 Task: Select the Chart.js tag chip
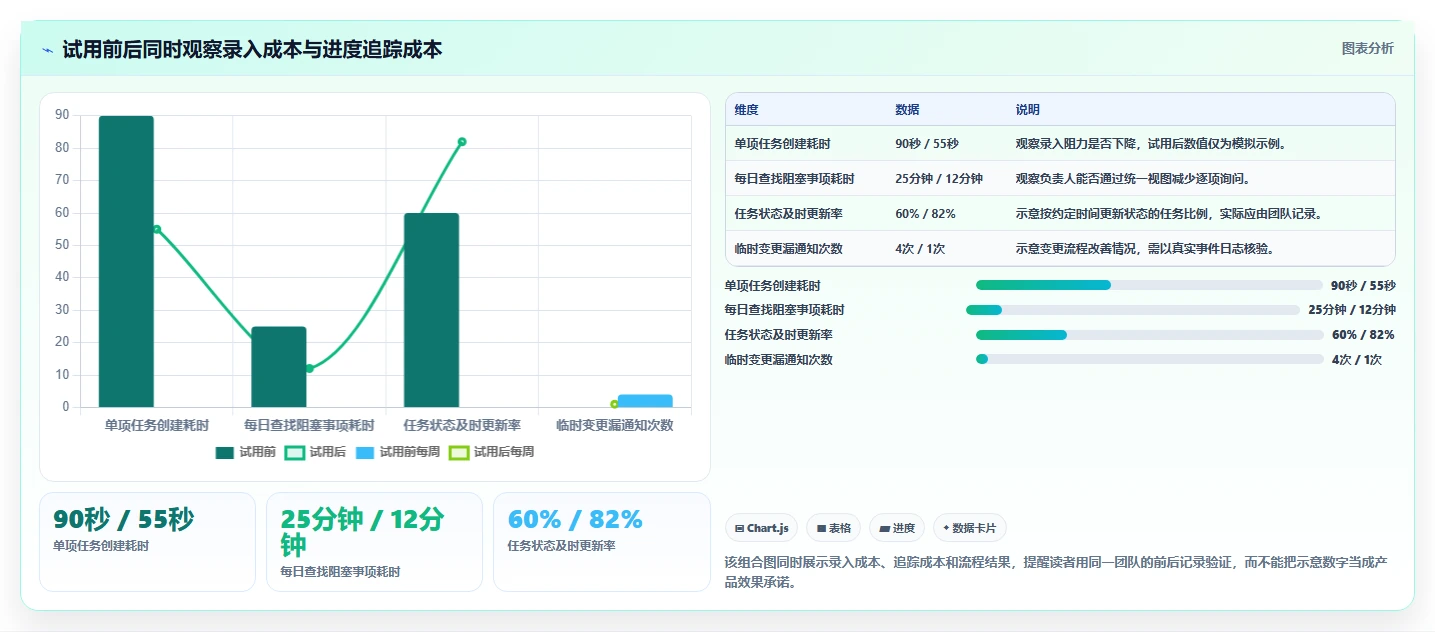click(761, 528)
